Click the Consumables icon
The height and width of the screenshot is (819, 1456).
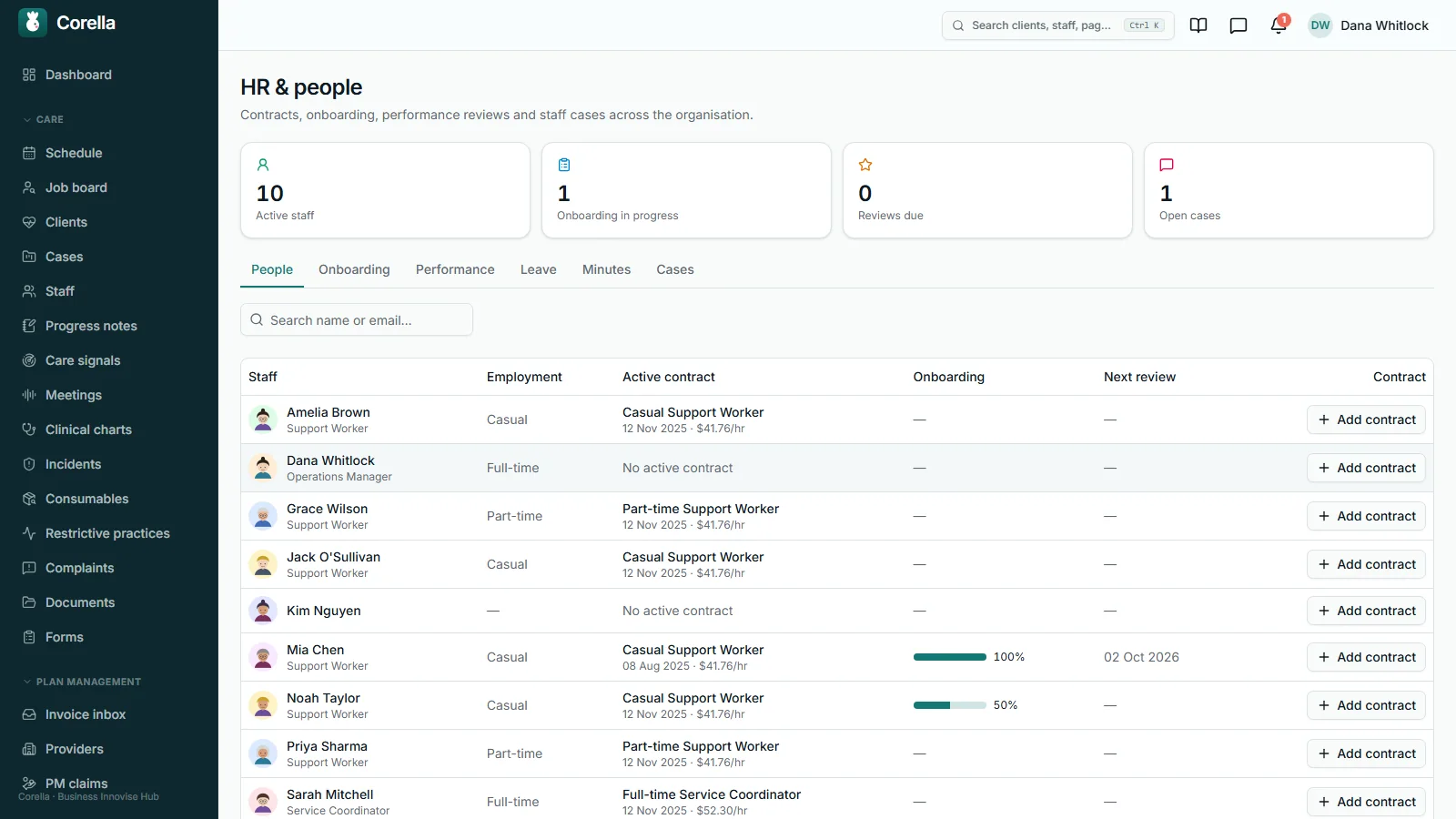[x=29, y=499]
